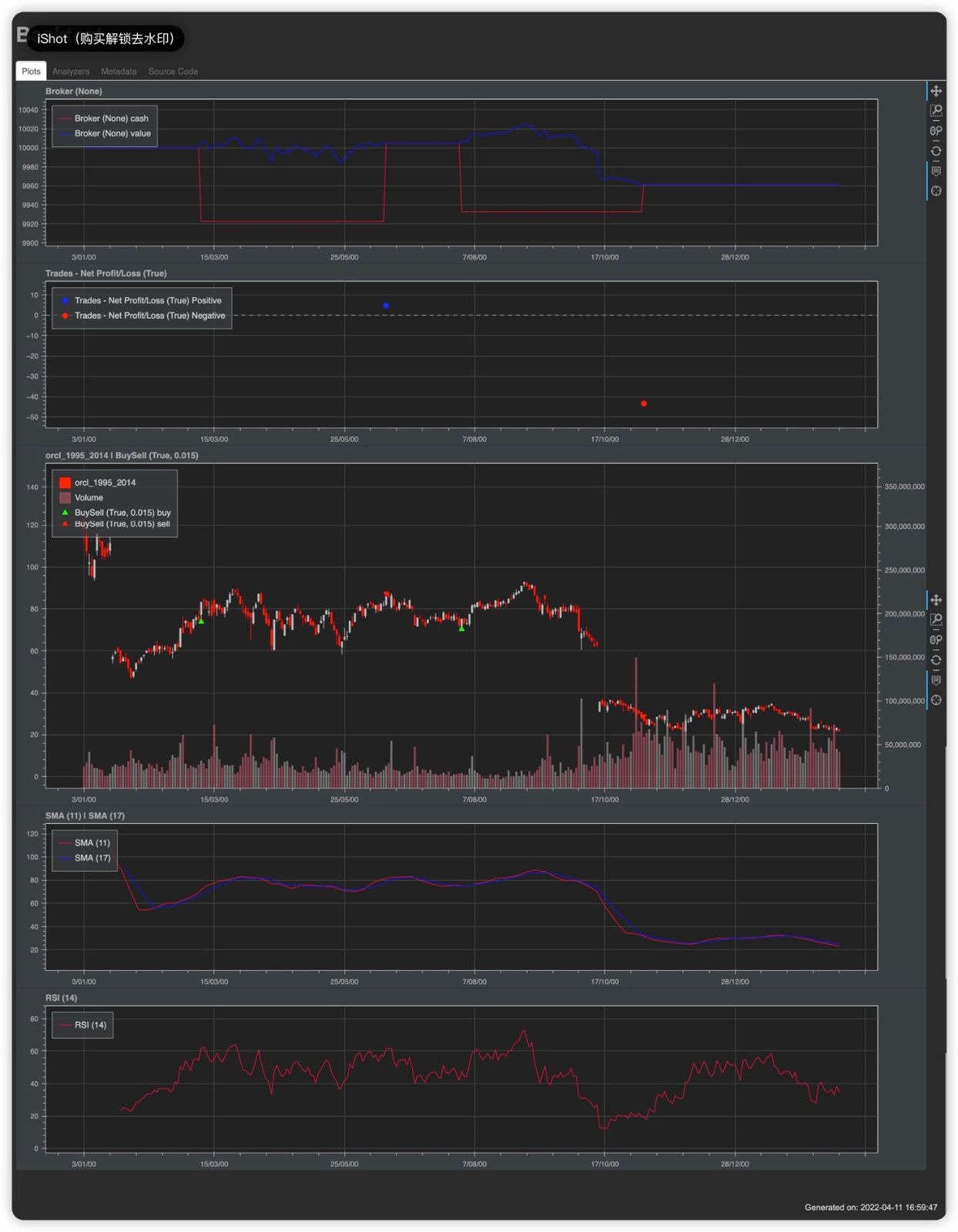Viewport: 958px width, 1232px height.
Task: Open the Source Code tab
Action: tap(173, 72)
